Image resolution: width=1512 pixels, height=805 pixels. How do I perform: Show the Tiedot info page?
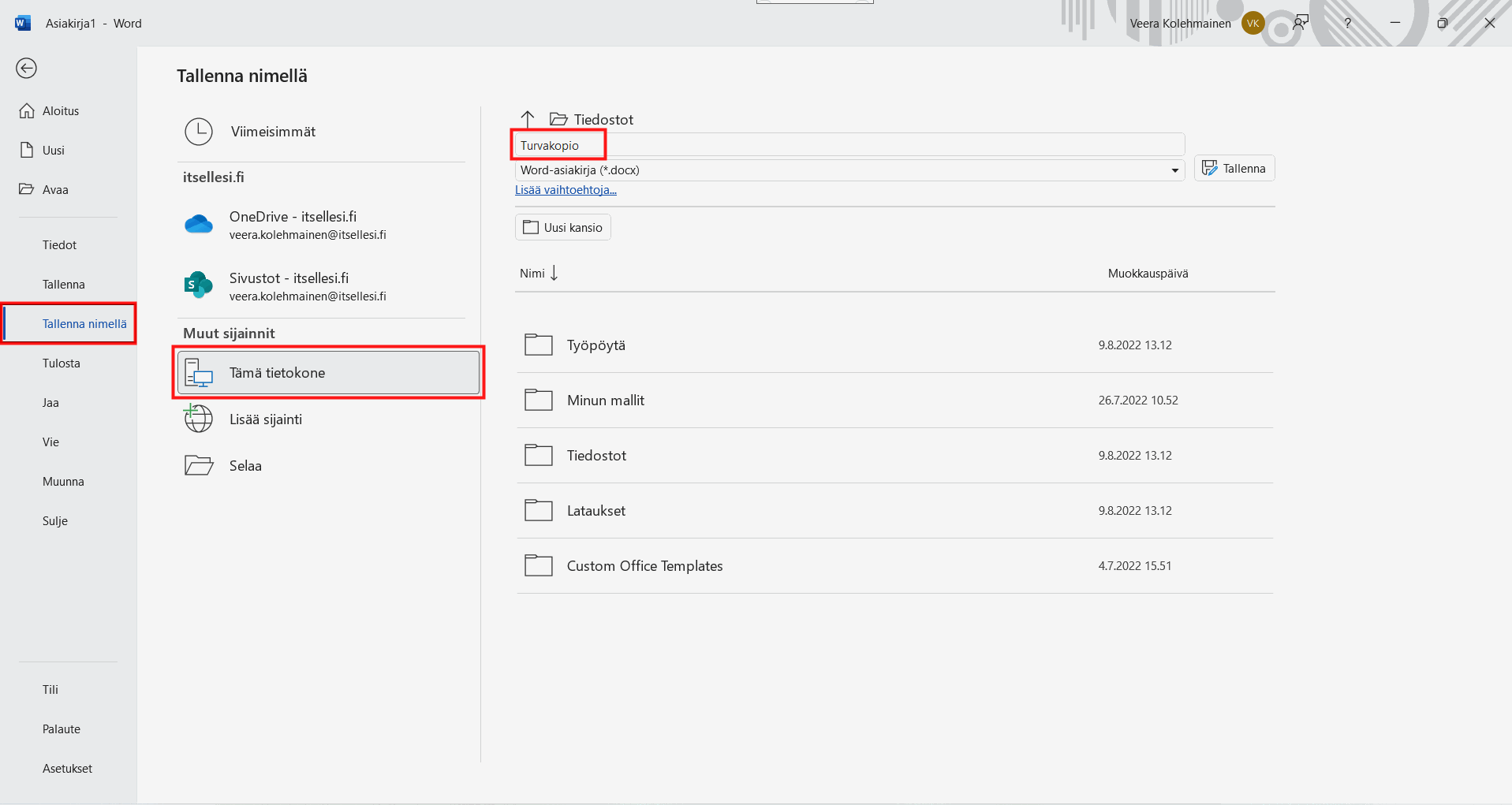(x=60, y=245)
